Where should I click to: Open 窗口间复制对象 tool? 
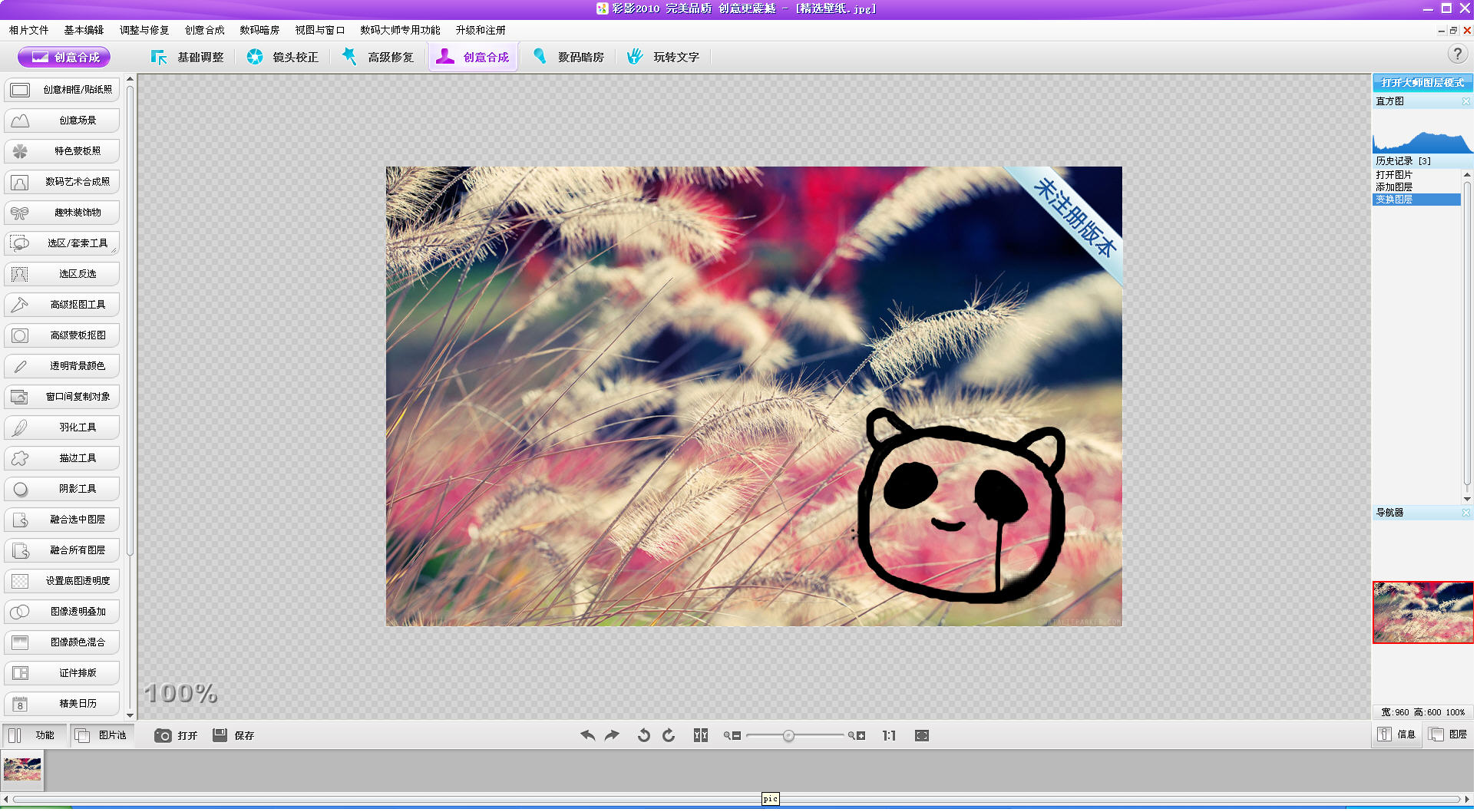click(62, 397)
